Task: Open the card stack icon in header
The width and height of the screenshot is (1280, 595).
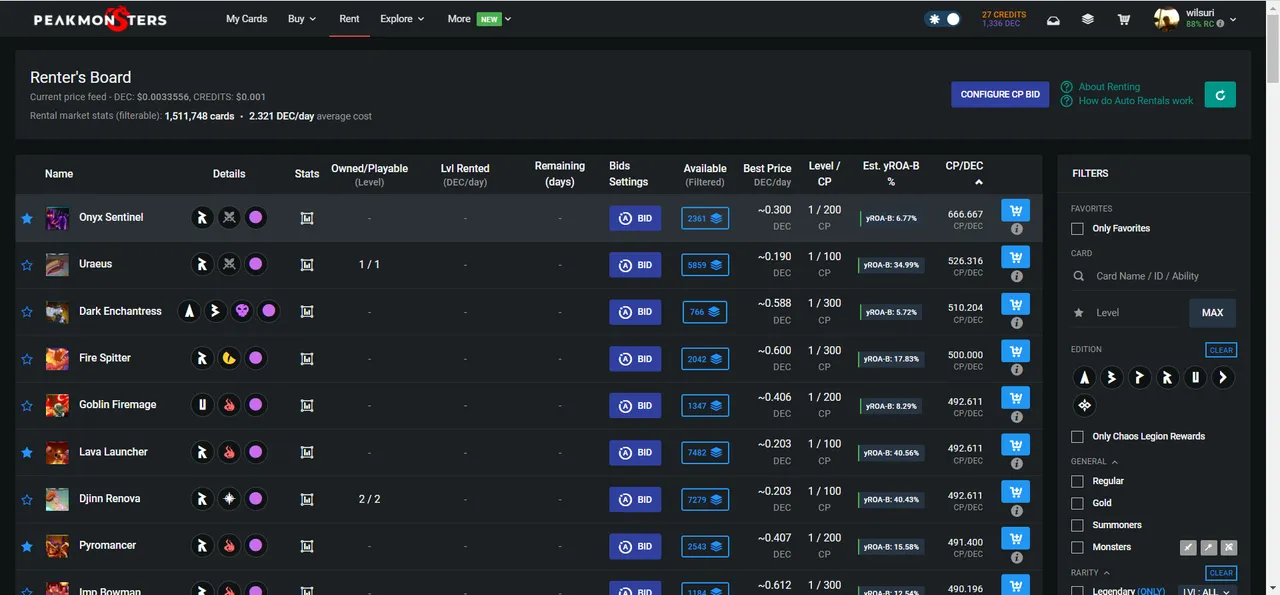Action: [1088, 20]
